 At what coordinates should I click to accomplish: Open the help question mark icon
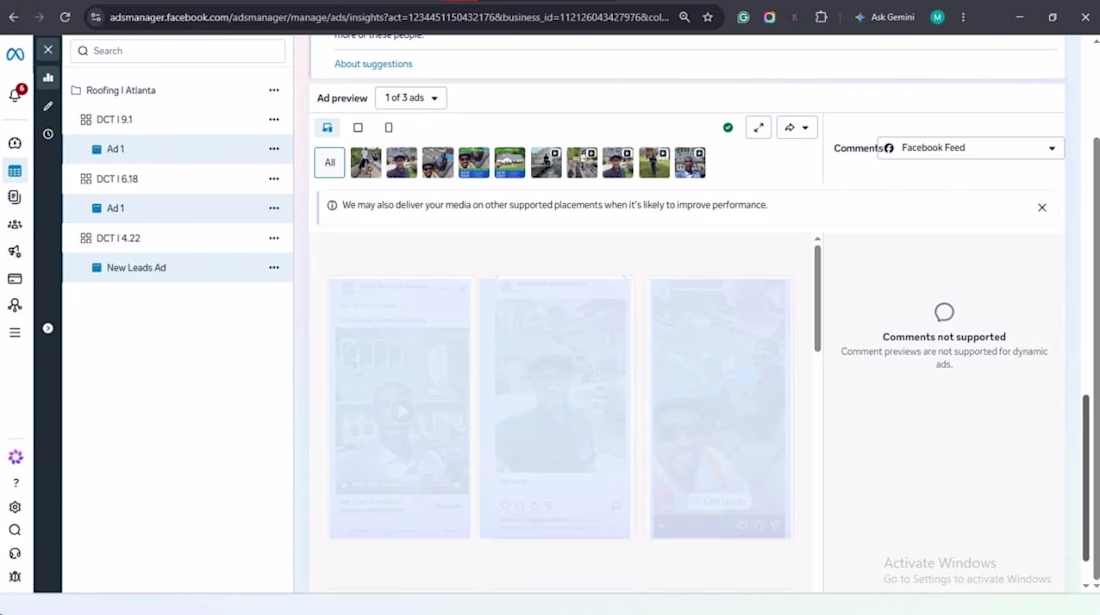coord(15,483)
